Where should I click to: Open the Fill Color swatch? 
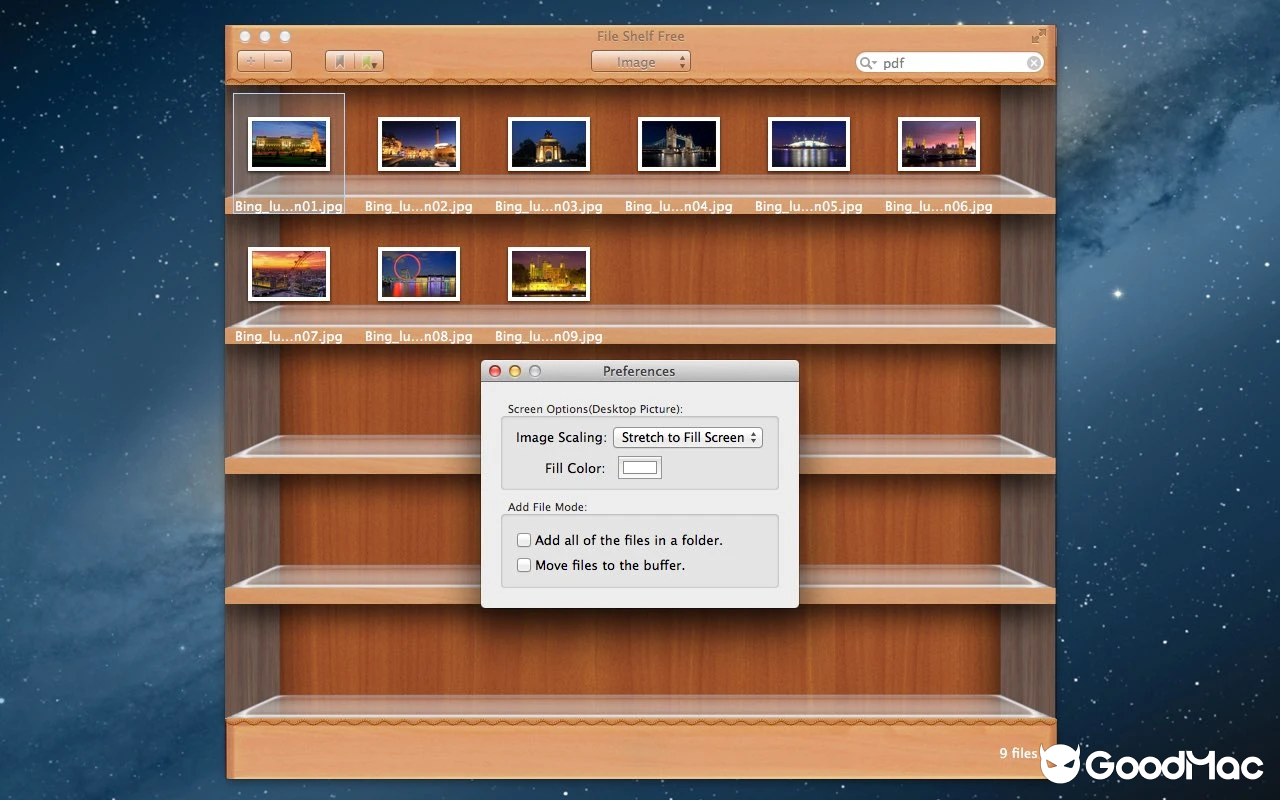[x=640, y=468]
